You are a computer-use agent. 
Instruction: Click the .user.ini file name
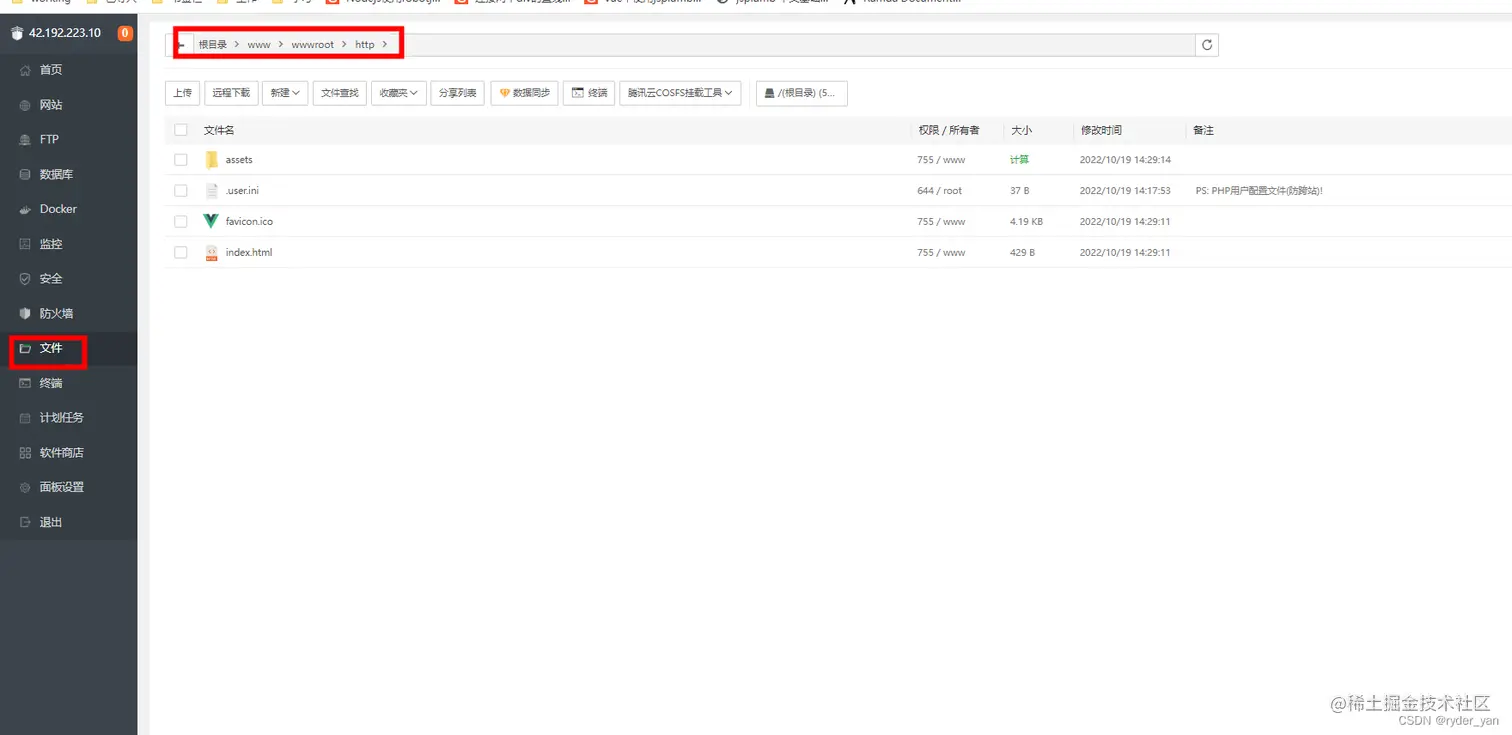pos(242,190)
